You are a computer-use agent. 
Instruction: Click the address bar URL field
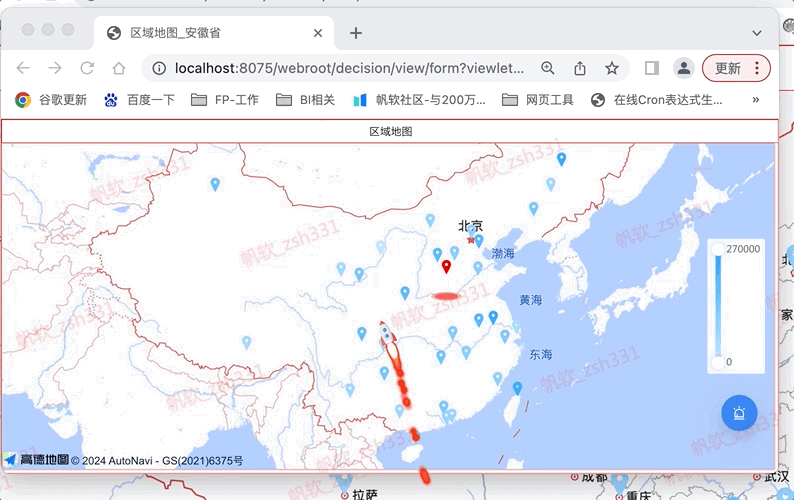(349, 68)
